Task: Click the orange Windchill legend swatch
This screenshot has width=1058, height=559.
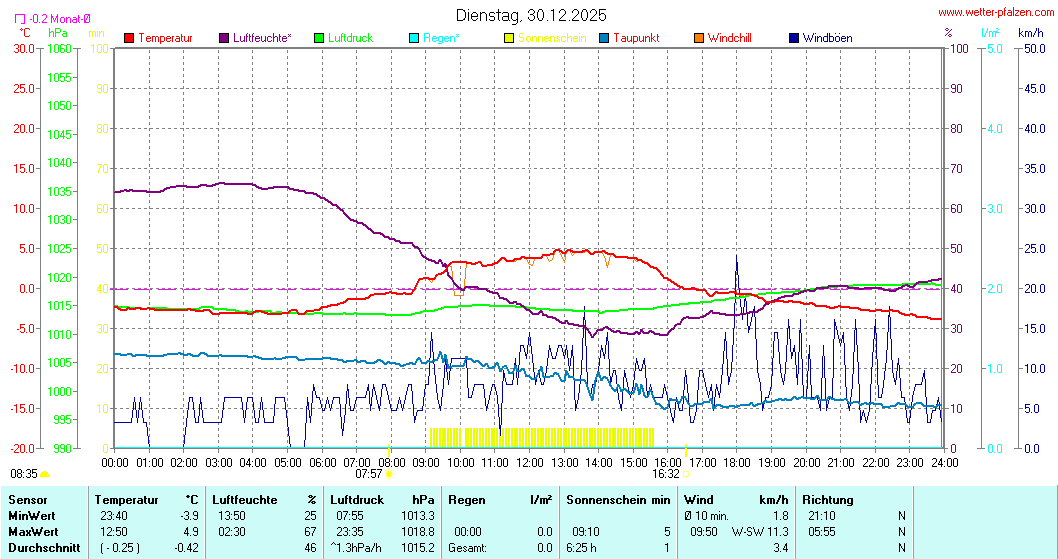Action: [x=699, y=38]
